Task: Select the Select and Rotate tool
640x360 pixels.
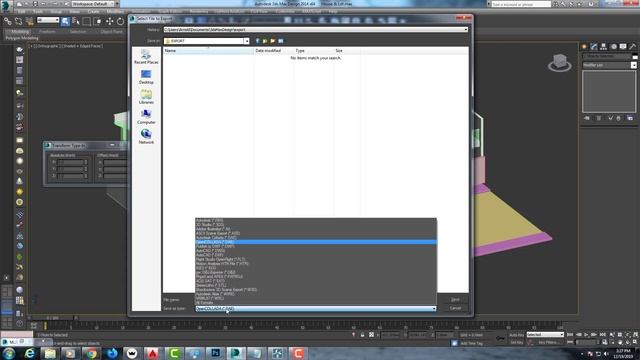Action: click(120, 21)
